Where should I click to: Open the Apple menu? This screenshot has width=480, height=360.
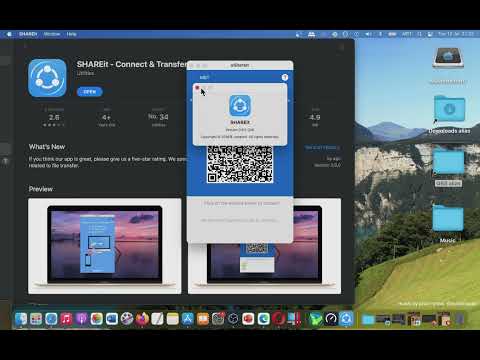click(9, 34)
